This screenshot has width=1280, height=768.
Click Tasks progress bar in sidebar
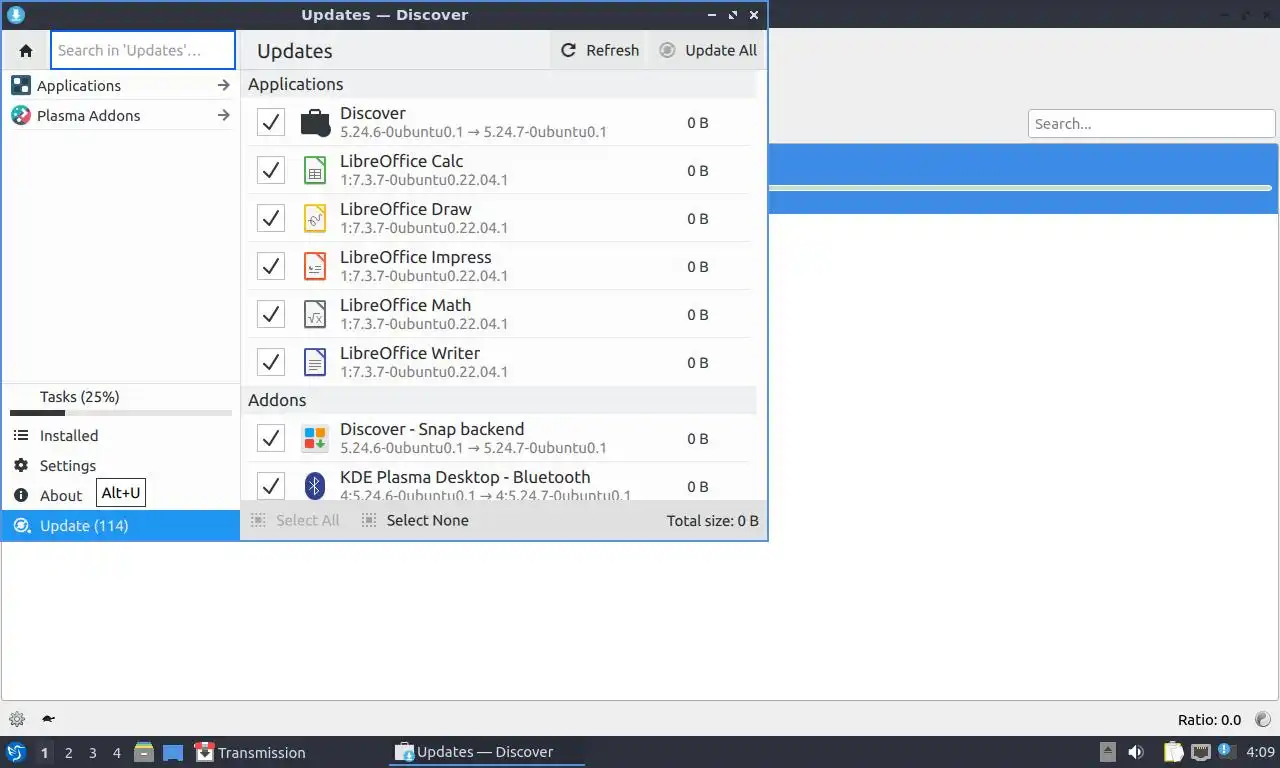point(121,413)
